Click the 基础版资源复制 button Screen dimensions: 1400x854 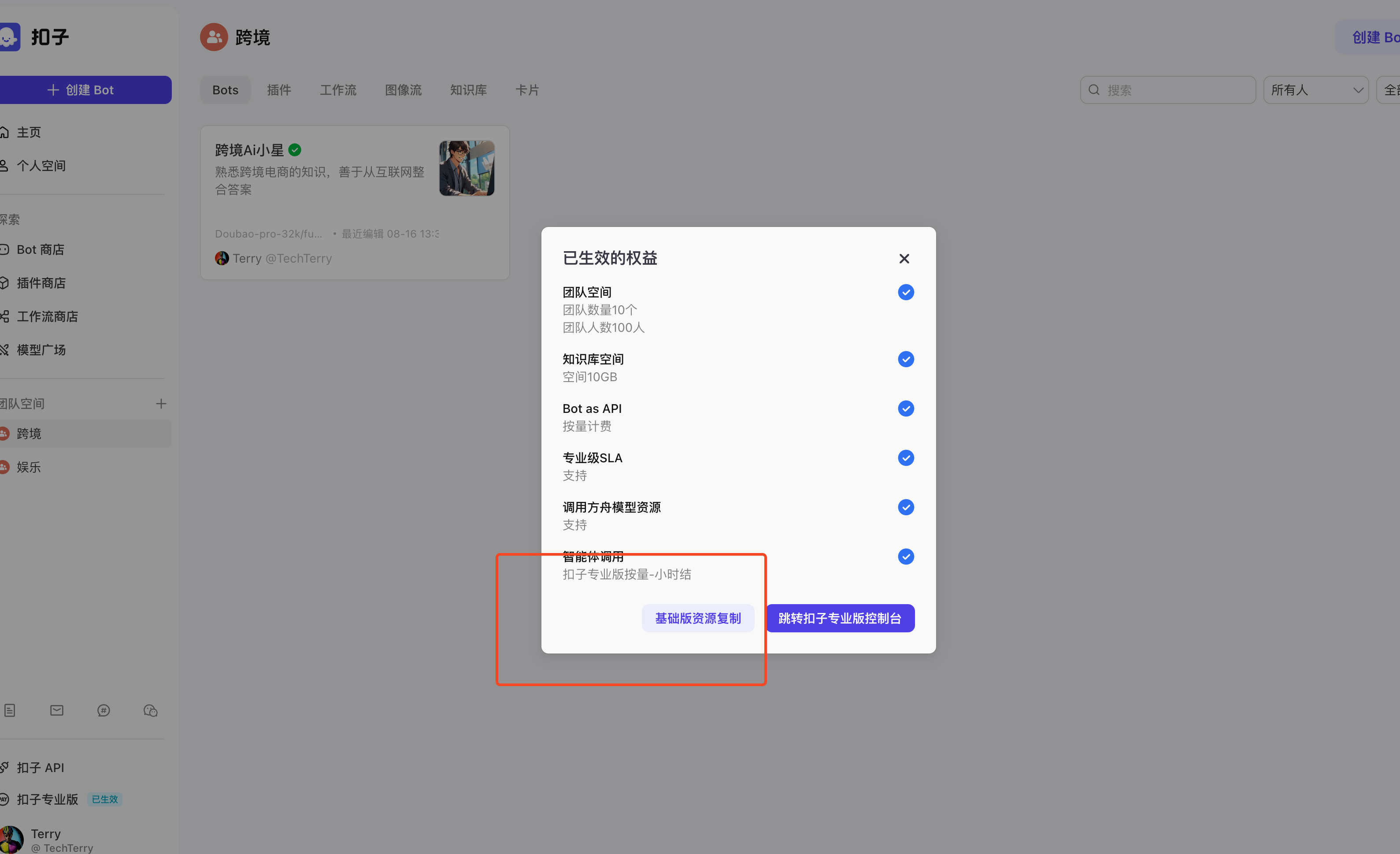(698, 618)
